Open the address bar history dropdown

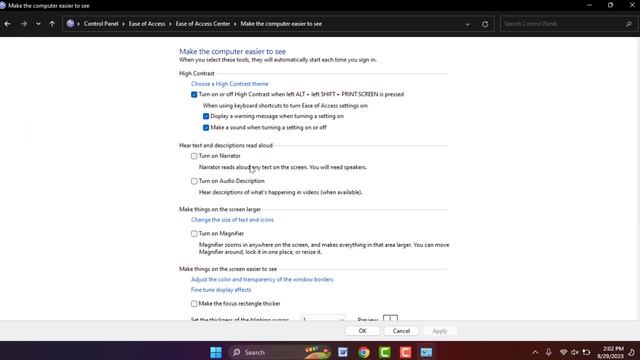pos(467,24)
